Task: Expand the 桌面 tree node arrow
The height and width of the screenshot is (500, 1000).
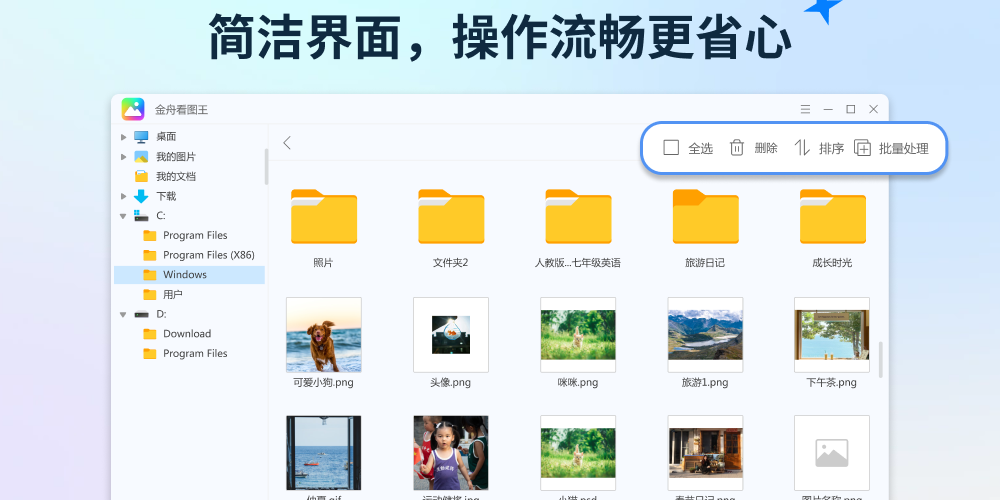Action: pyautogui.click(x=123, y=137)
